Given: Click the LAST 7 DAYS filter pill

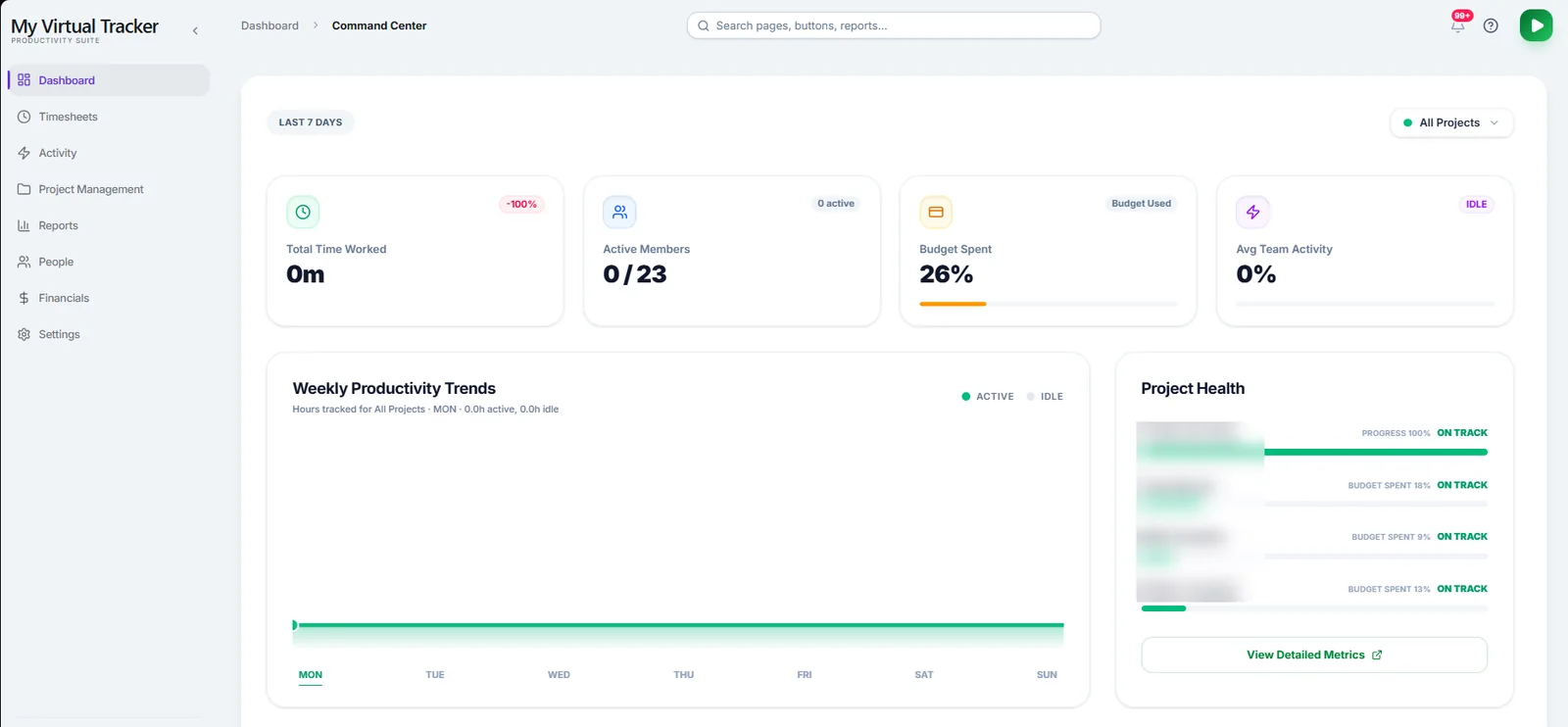Looking at the screenshot, I should point(311,122).
